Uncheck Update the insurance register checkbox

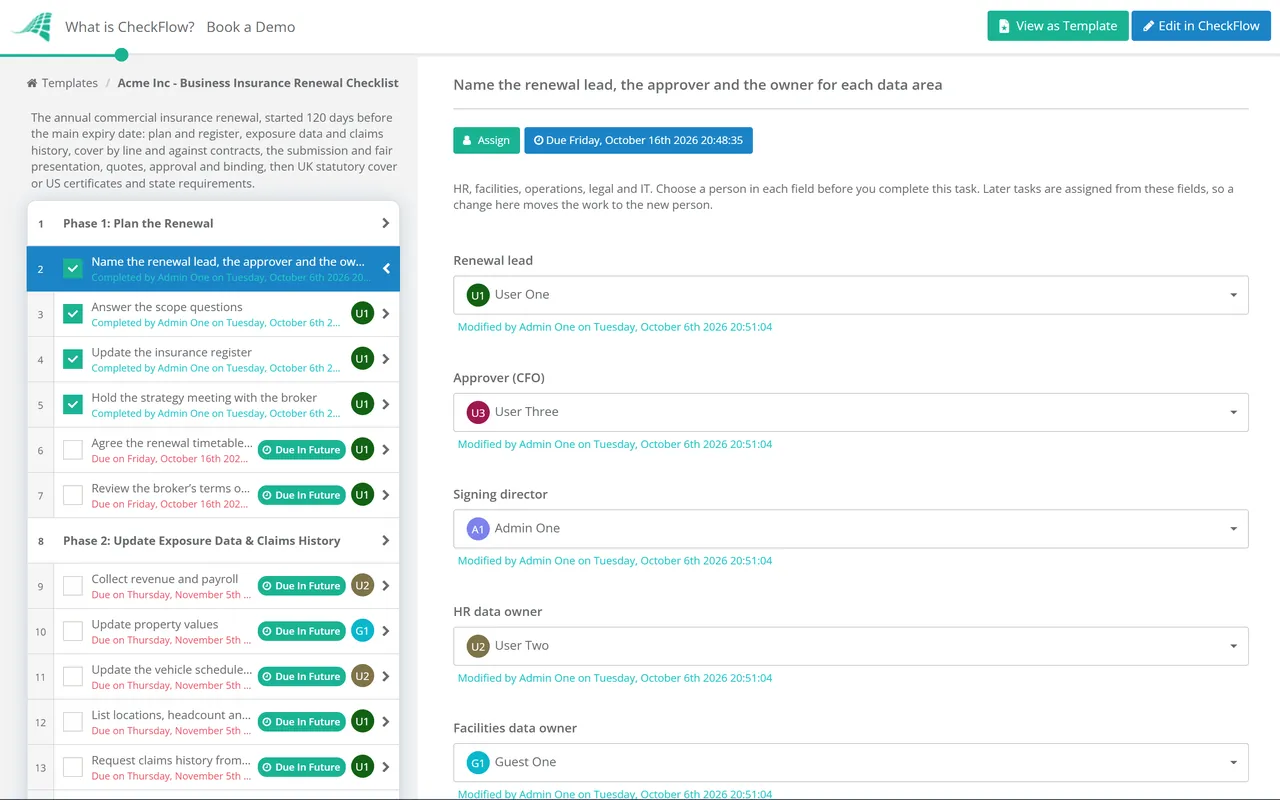(73, 359)
